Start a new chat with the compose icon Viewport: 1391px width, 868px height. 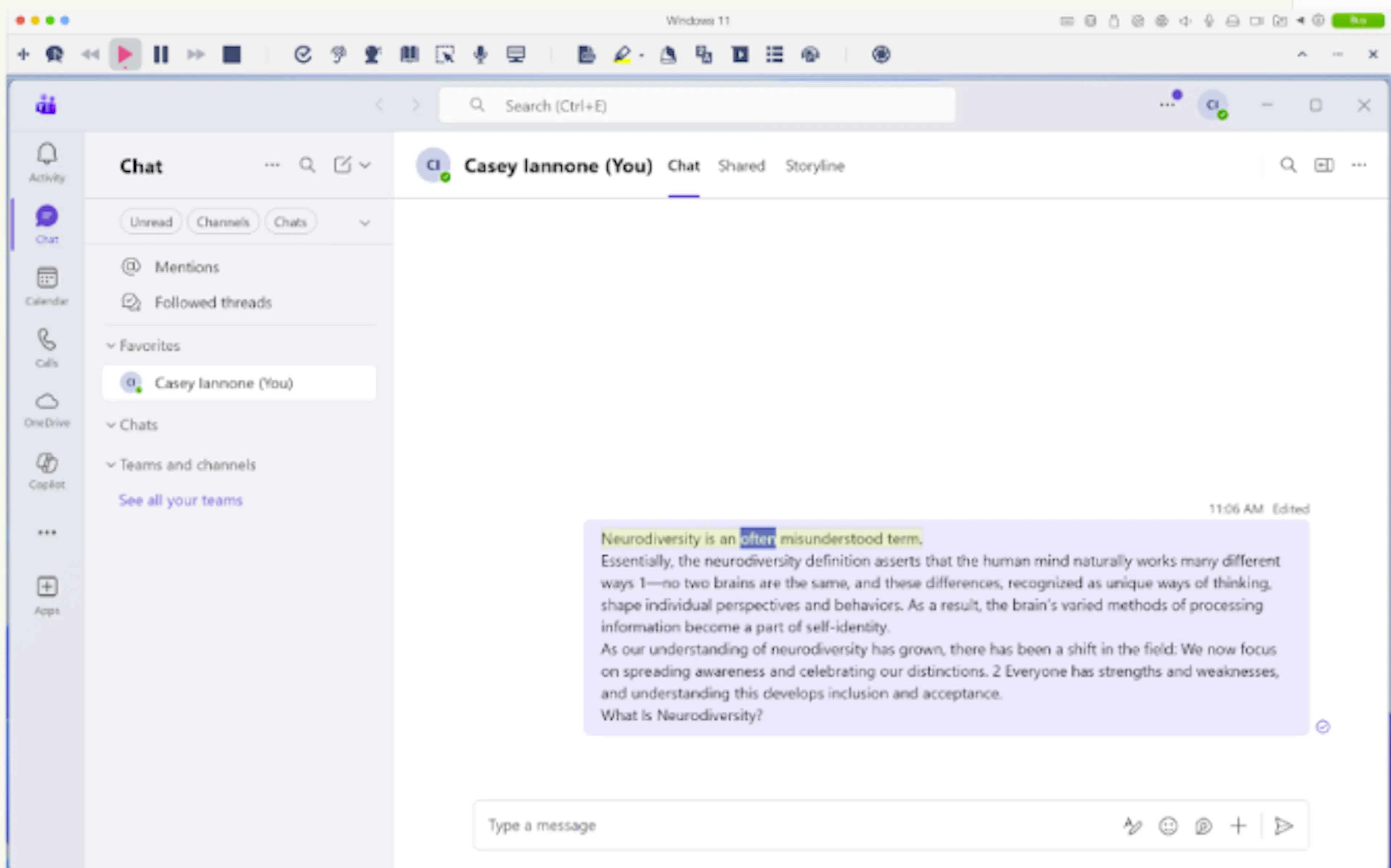tap(342, 165)
